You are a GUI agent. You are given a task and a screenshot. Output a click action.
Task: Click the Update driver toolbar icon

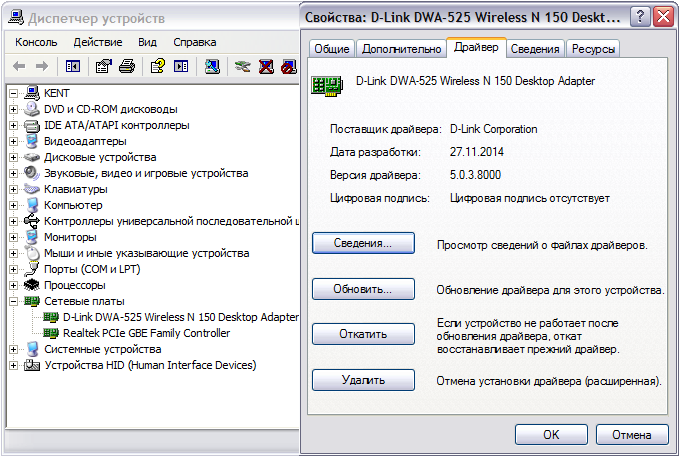coord(242,66)
